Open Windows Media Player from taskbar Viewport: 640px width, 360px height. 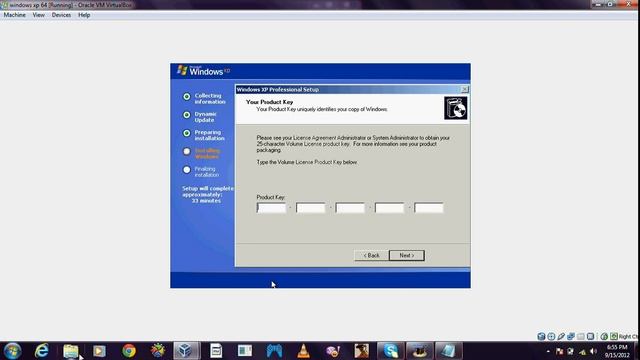(99, 351)
